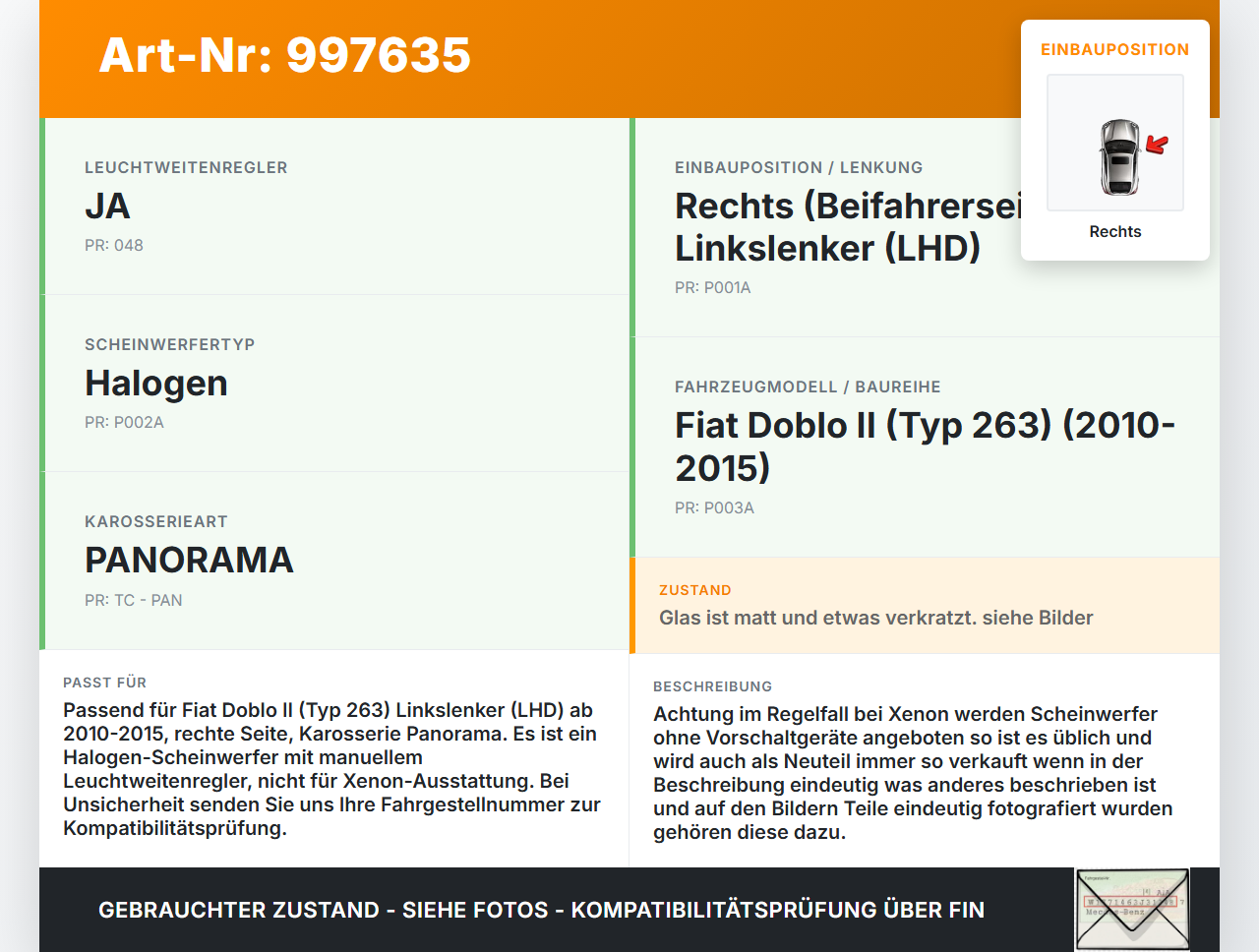1259x952 pixels.
Task: Click the PR: 048 code
Action: 114,245
